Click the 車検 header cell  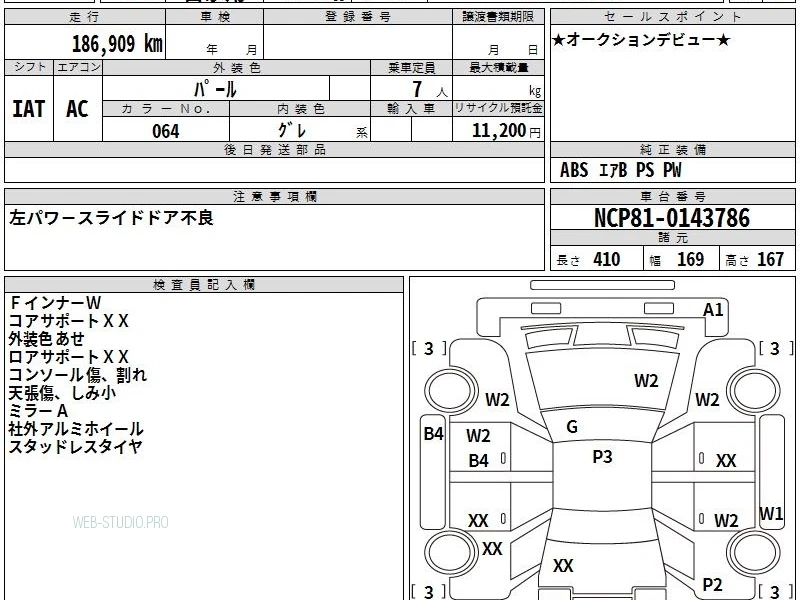pos(215,17)
